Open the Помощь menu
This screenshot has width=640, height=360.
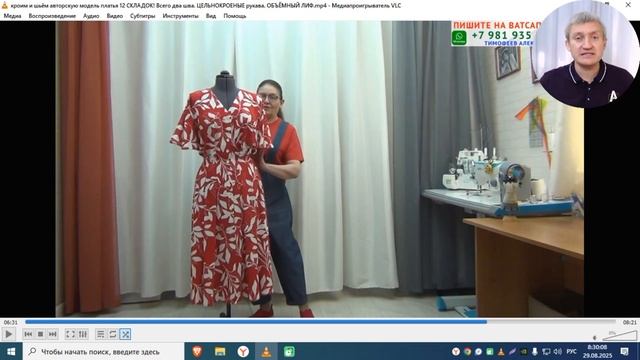[235, 16]
